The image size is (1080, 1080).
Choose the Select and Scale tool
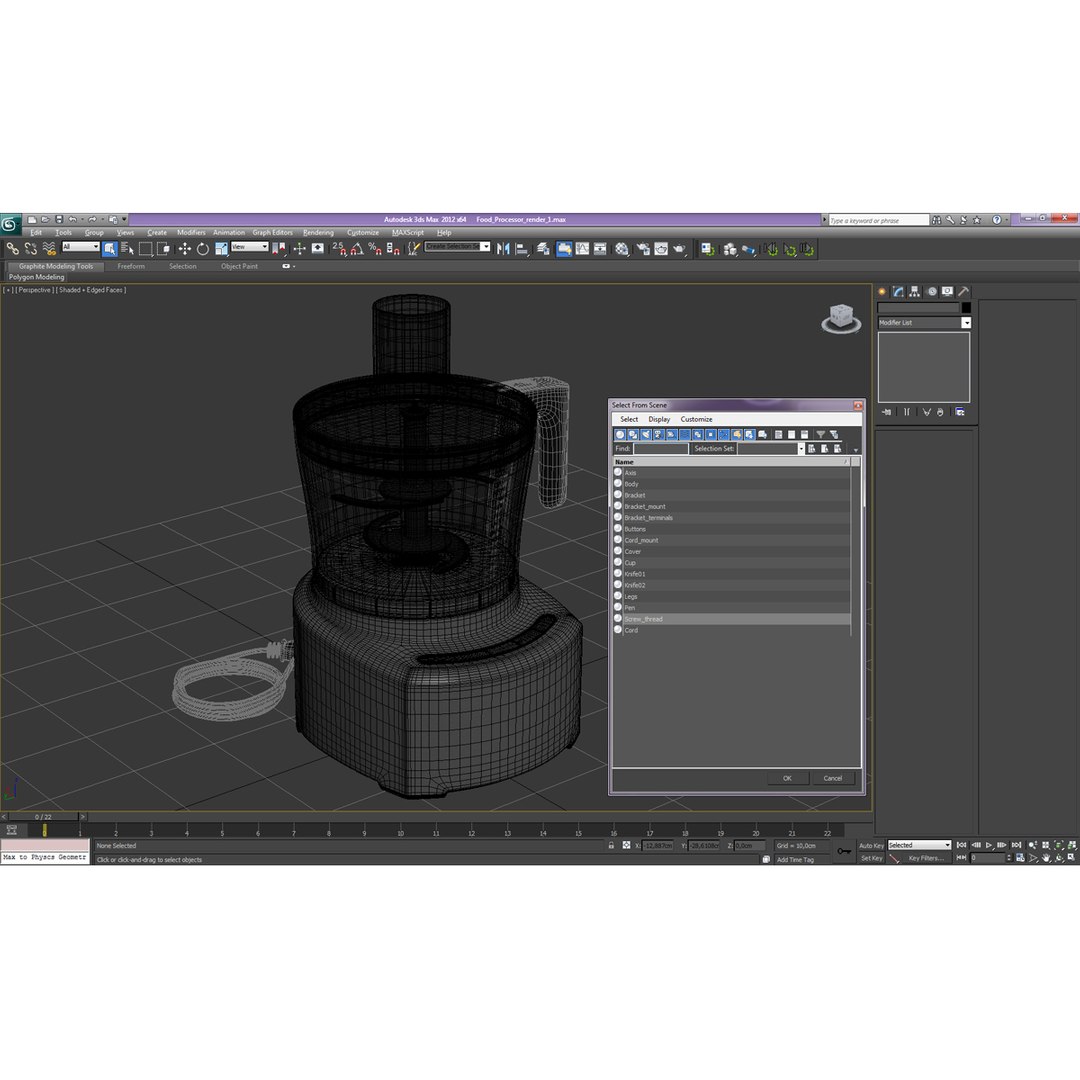221,249
